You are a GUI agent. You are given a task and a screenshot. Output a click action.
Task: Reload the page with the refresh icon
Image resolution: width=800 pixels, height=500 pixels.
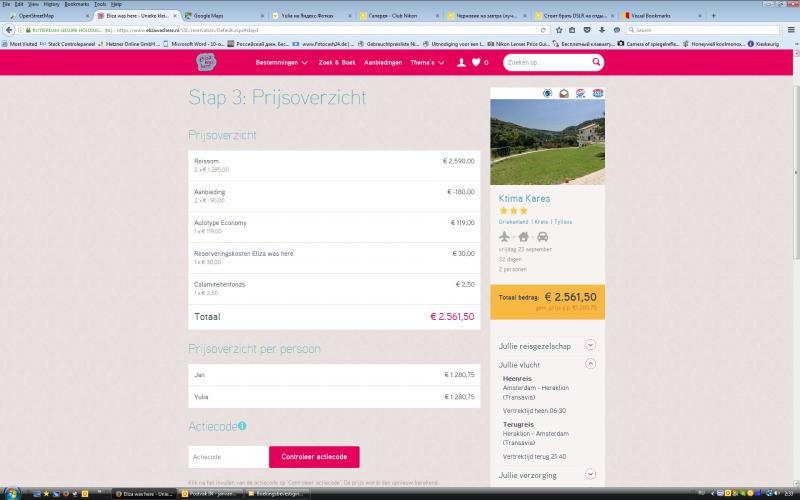coord(543,30)
